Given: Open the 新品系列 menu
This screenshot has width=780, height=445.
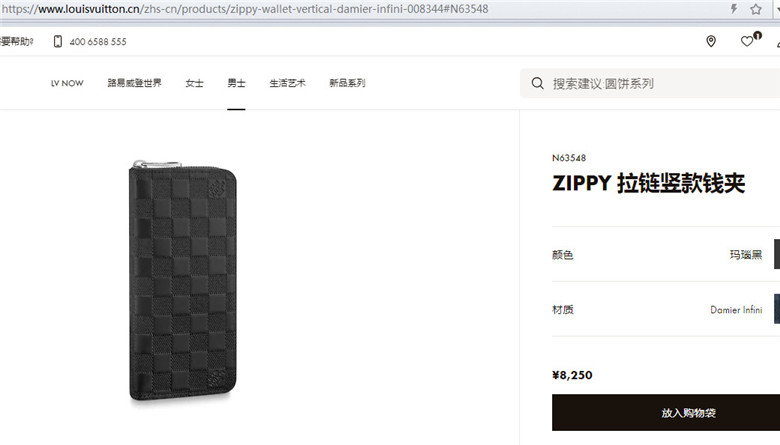Looking at the screenshot, I should click(347, 83).
